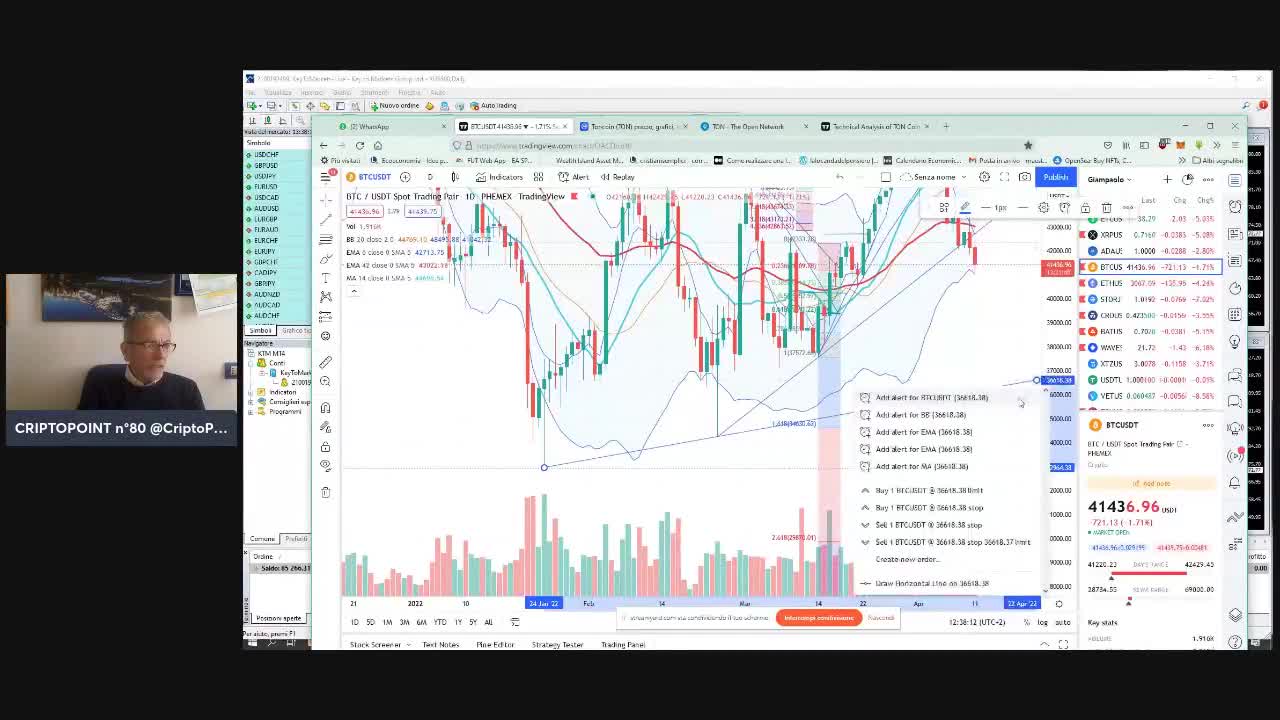Change the 1D interval selector
This screenshot has height=720, width=1280.
[x=430, y=177]
